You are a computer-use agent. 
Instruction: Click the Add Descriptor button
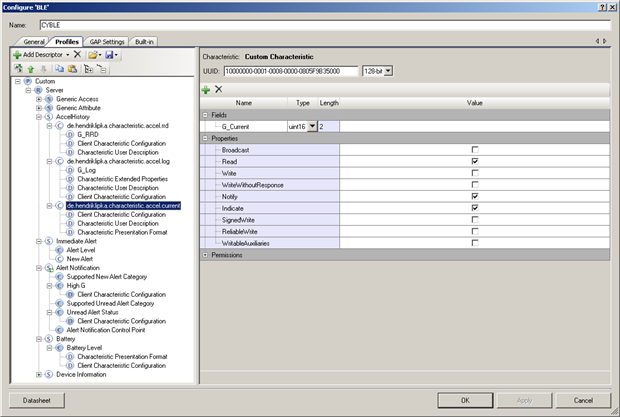click(x=41, y=54)
